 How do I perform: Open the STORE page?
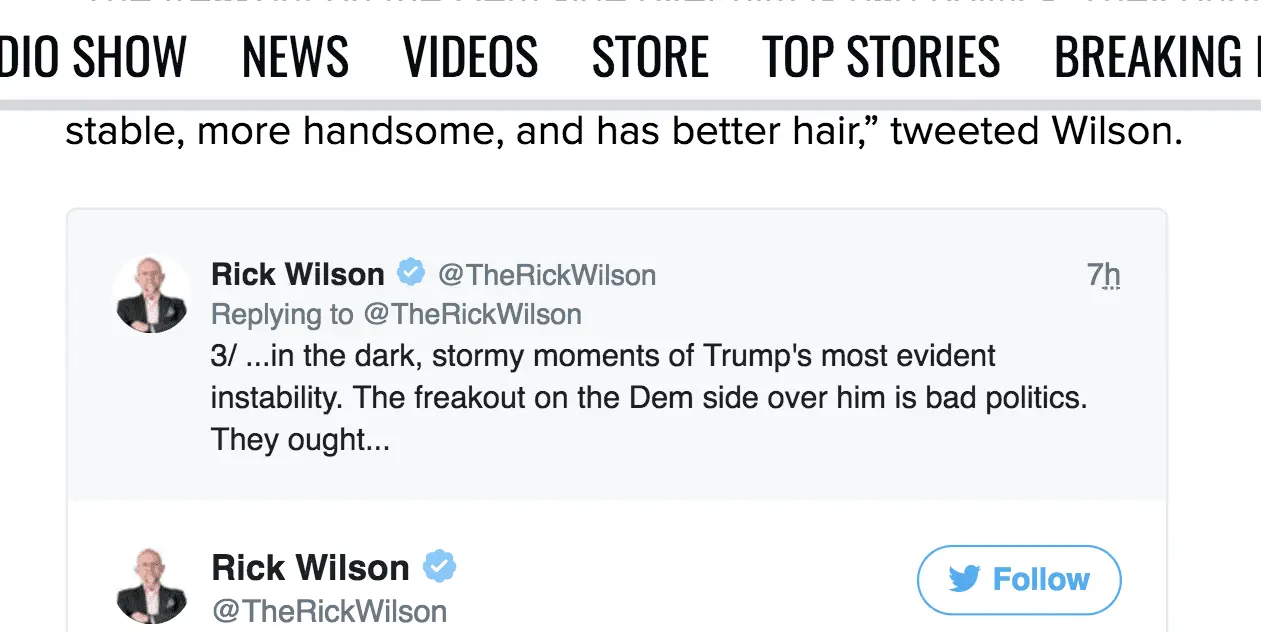click(x=650, y=57)
